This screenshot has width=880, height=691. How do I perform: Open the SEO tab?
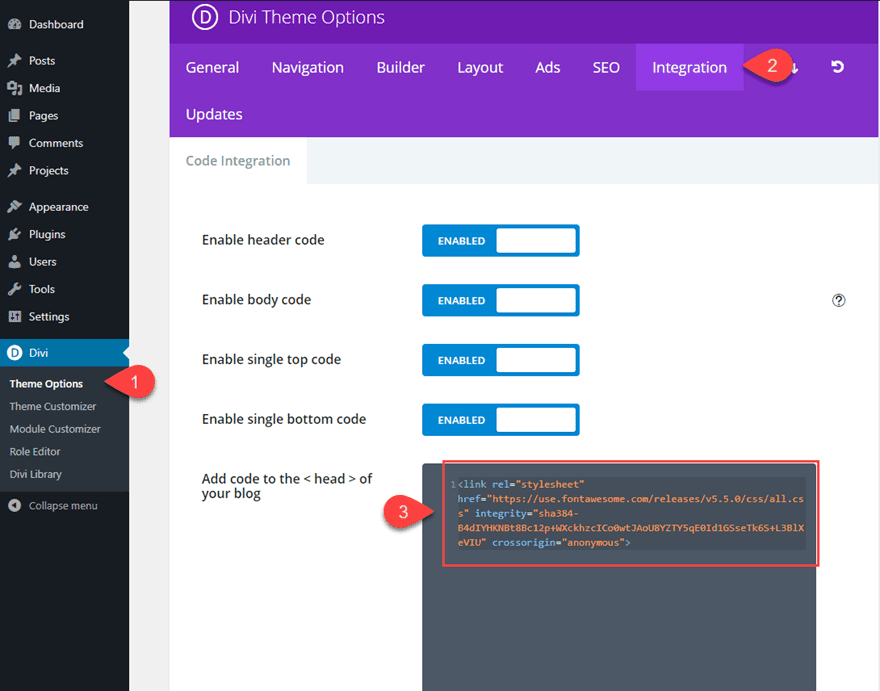click(606, 67)
